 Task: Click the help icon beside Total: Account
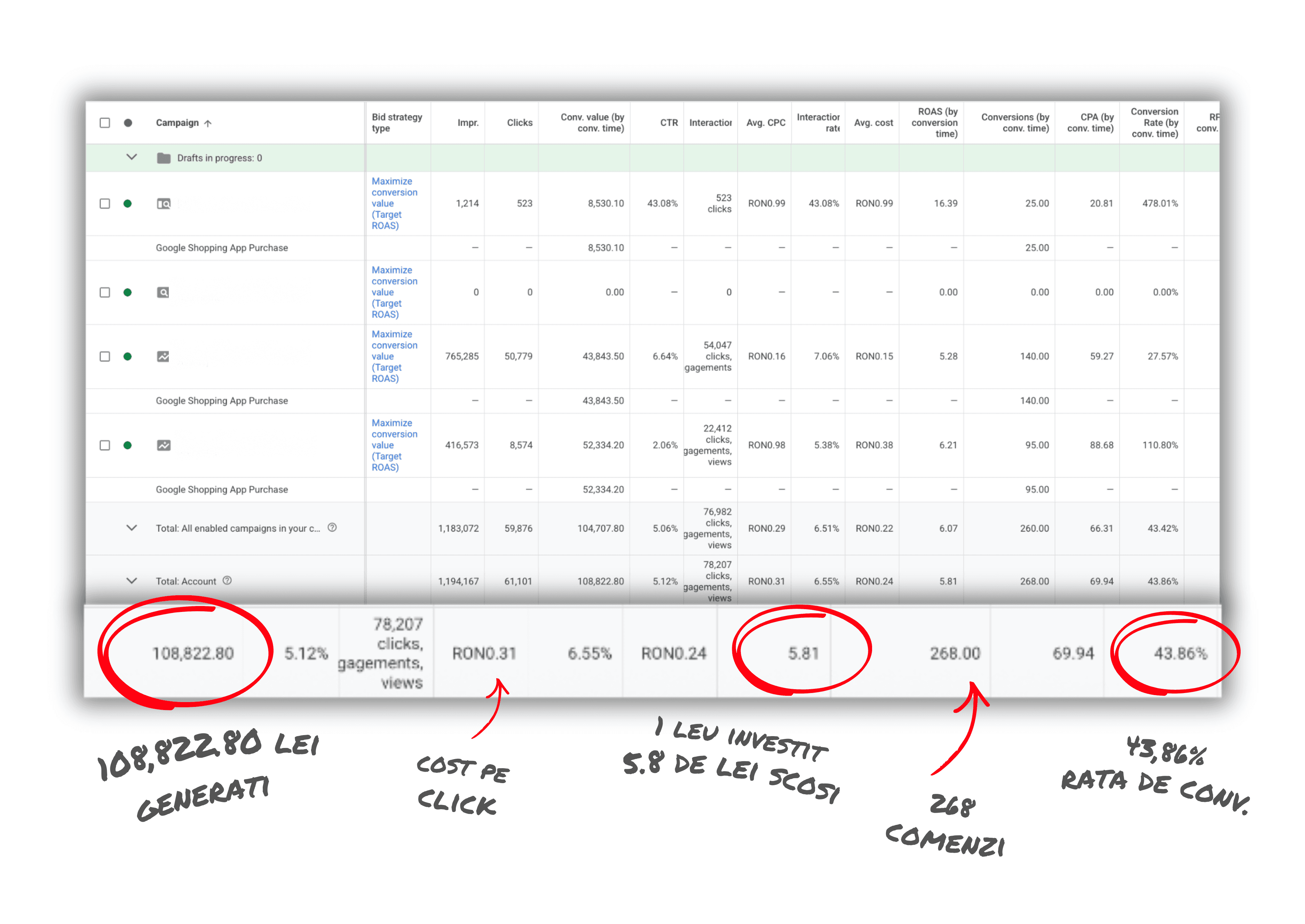tap(227, 580)
